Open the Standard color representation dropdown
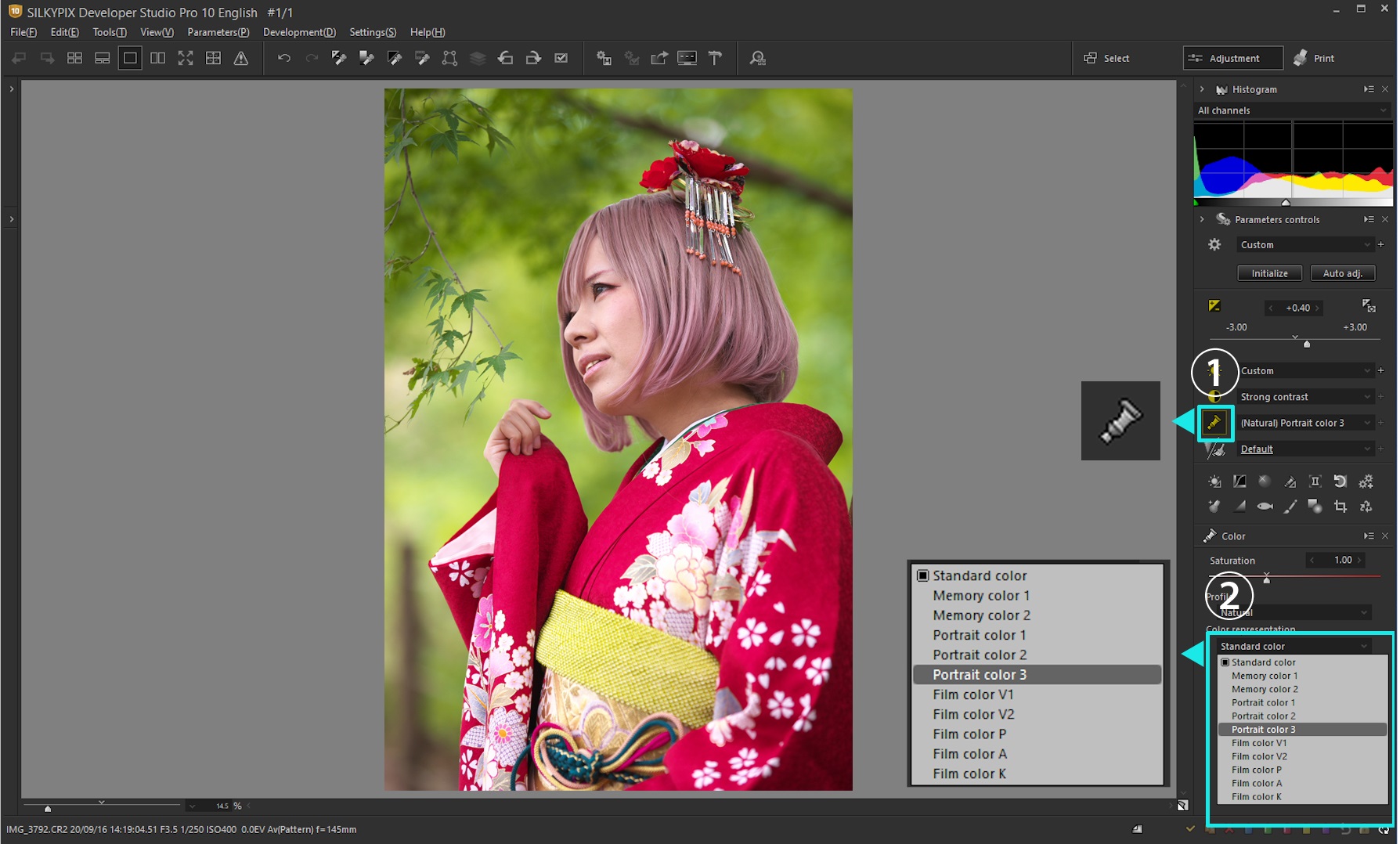This screenshot has height=844, width=1400. coord(1293,646)
